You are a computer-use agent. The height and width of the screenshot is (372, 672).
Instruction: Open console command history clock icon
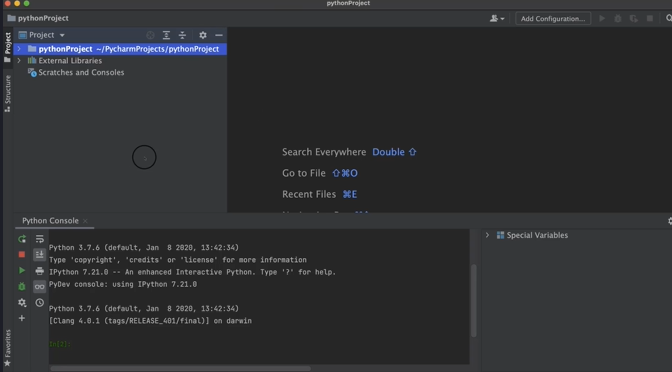[39, 303]
